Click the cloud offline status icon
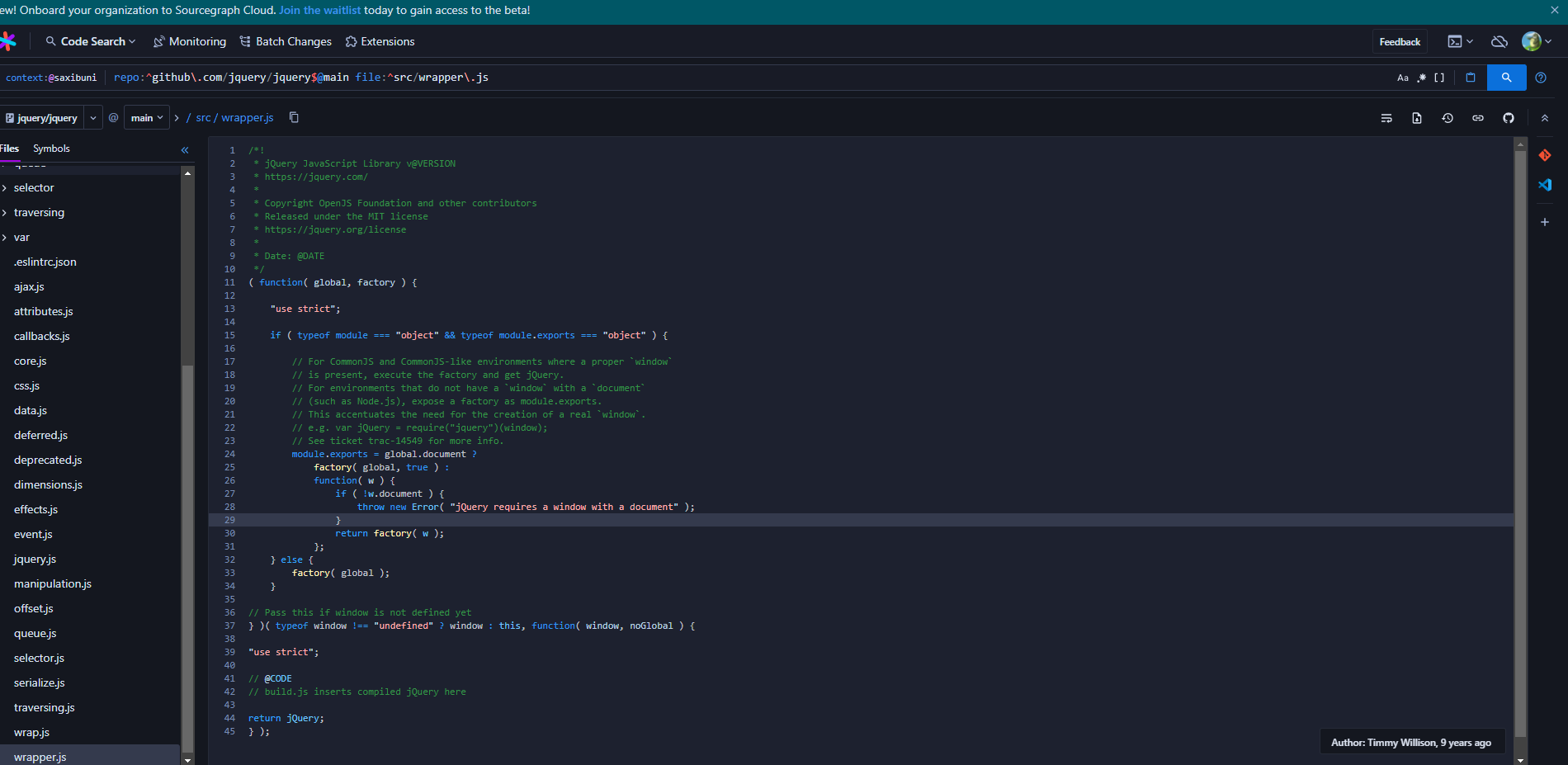 pos(1500,41)
